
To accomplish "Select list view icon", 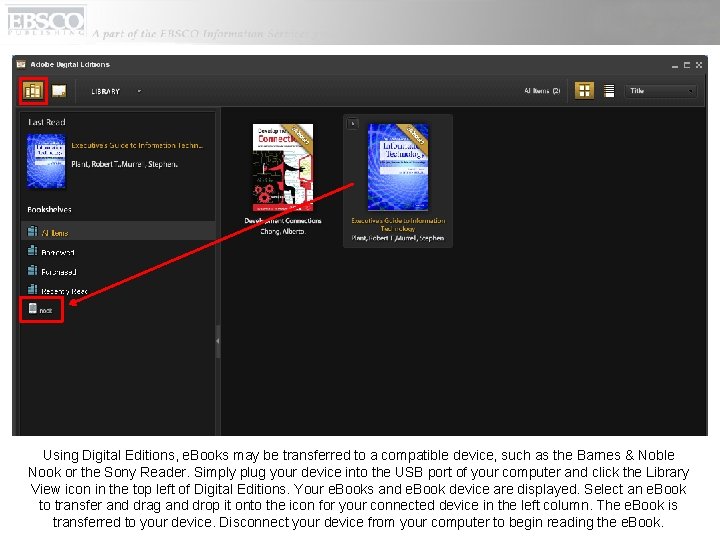I will (609, 90).
